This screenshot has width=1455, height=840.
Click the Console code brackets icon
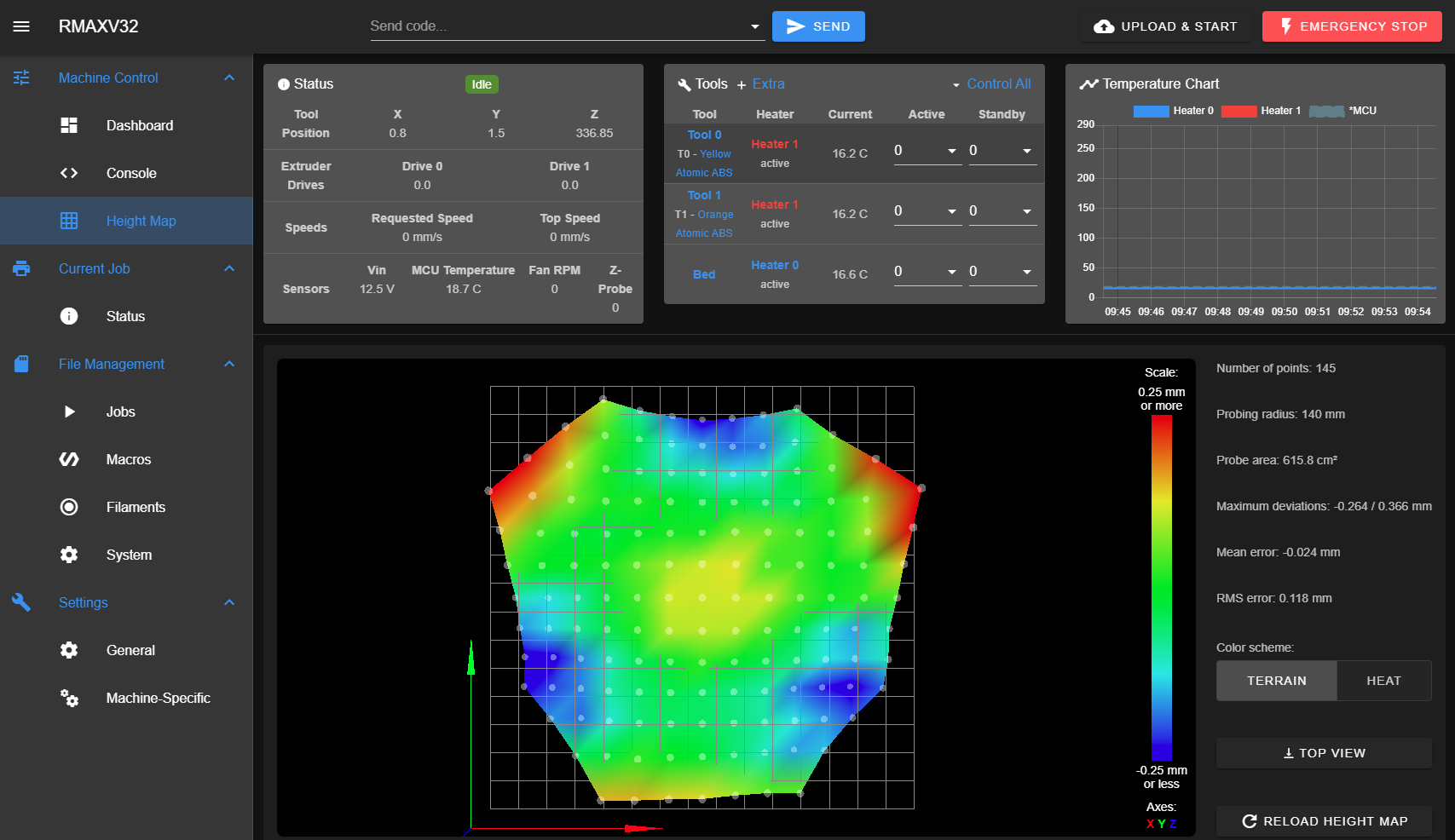click(69, 173)
